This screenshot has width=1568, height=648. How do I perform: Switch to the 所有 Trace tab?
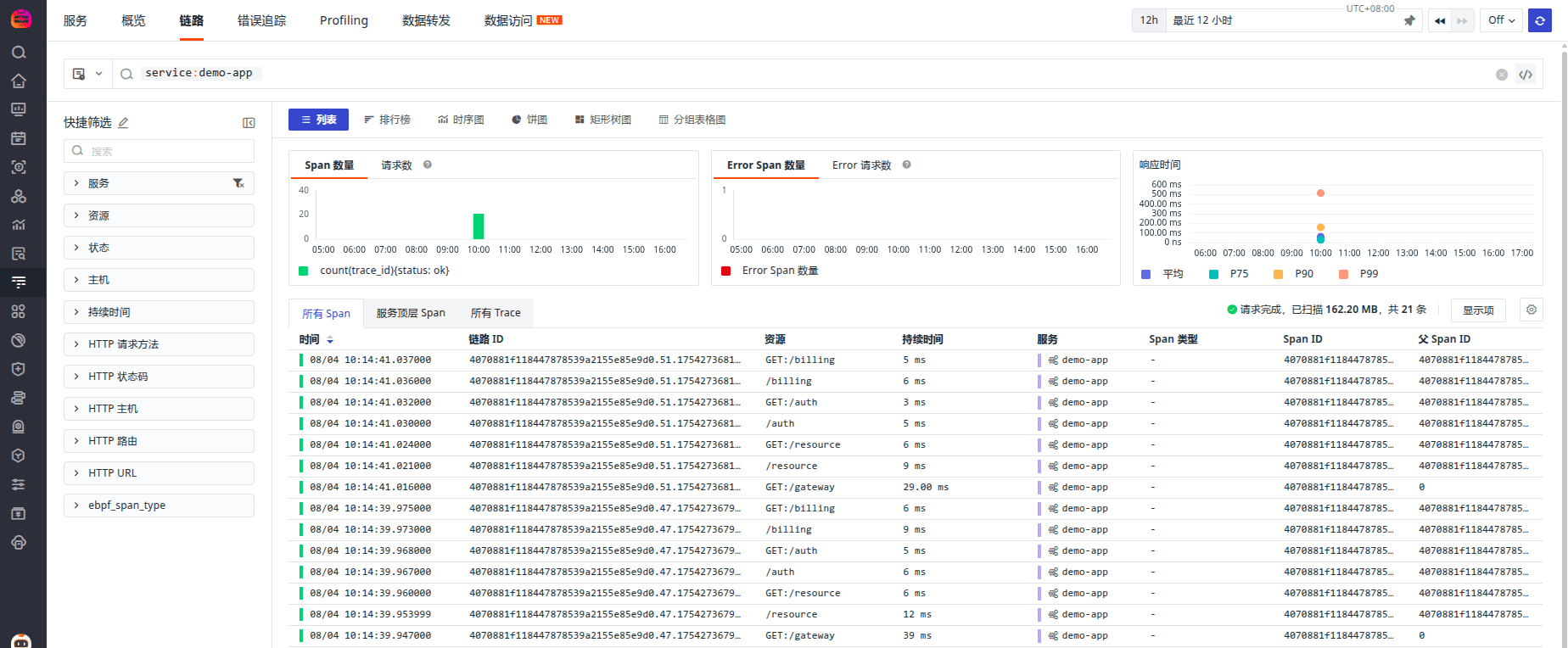(x=496, y=313)
